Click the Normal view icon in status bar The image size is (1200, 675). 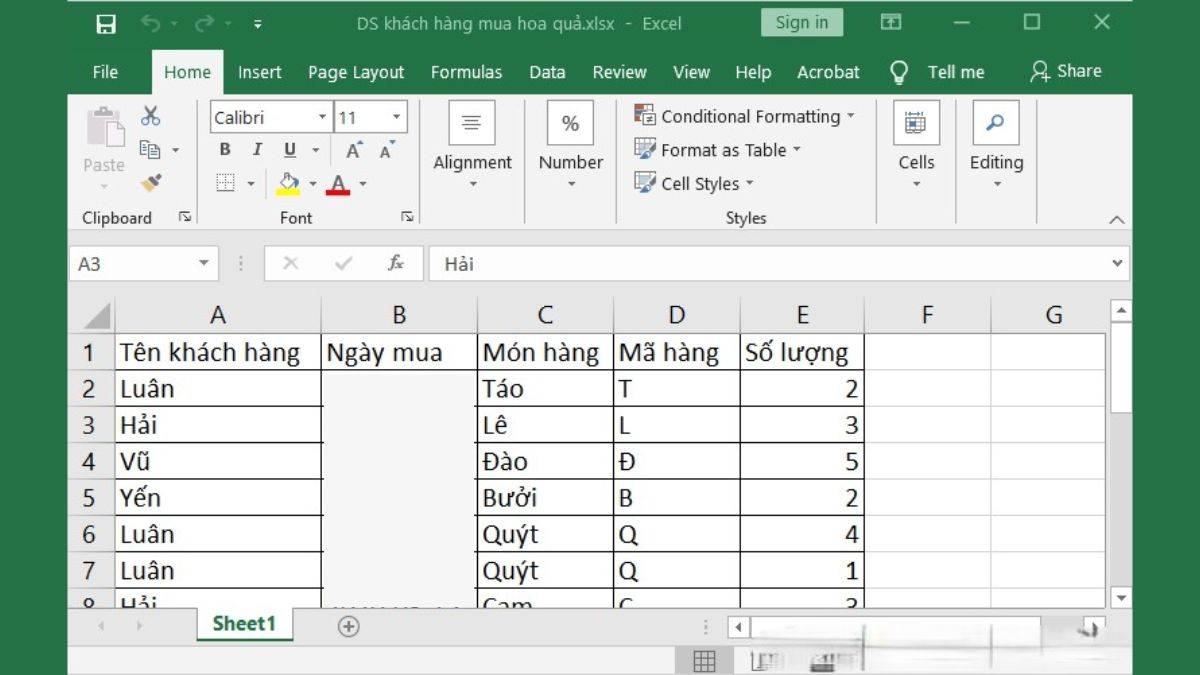coord(704,660)
